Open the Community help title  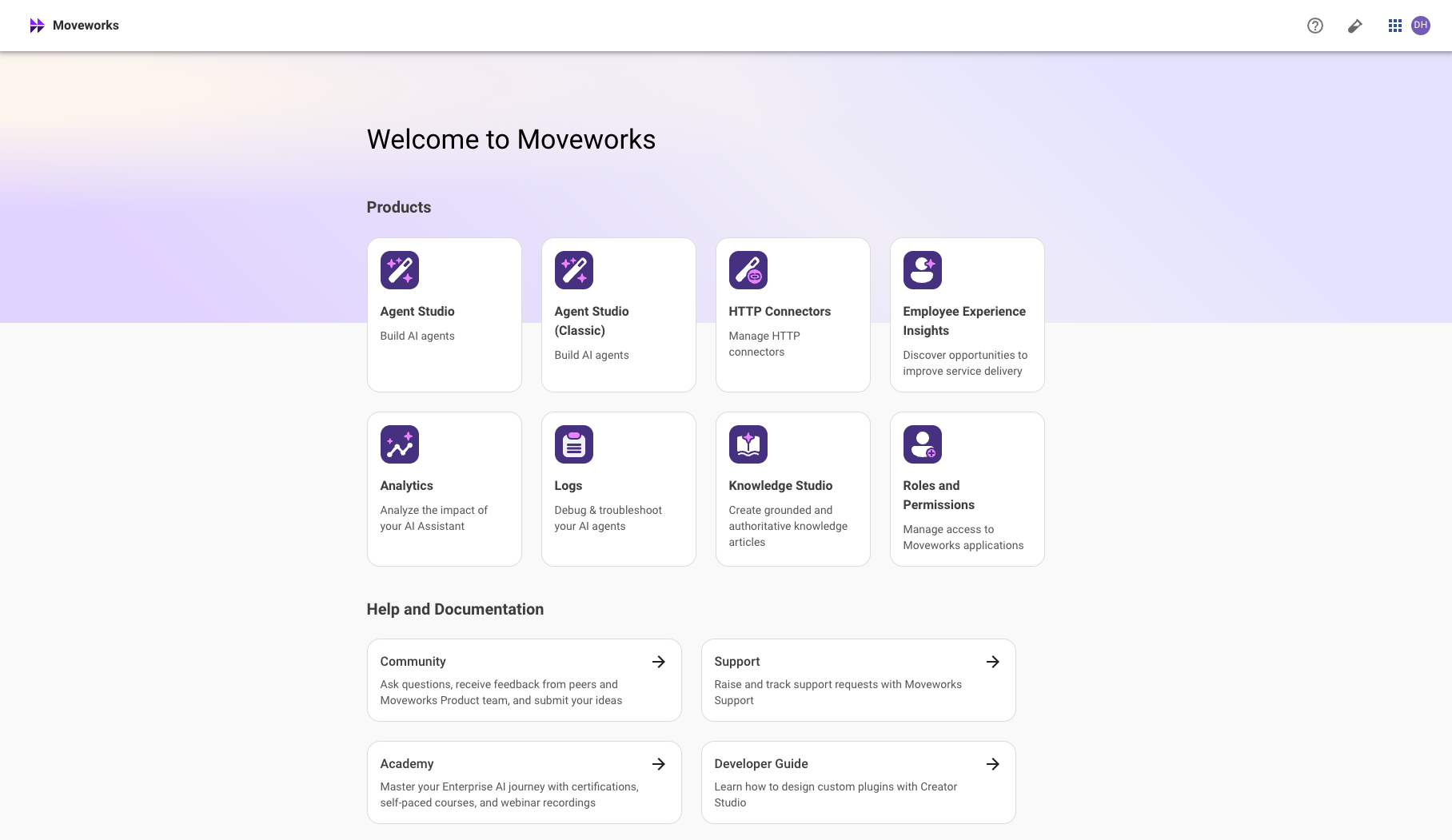(413, 662)
